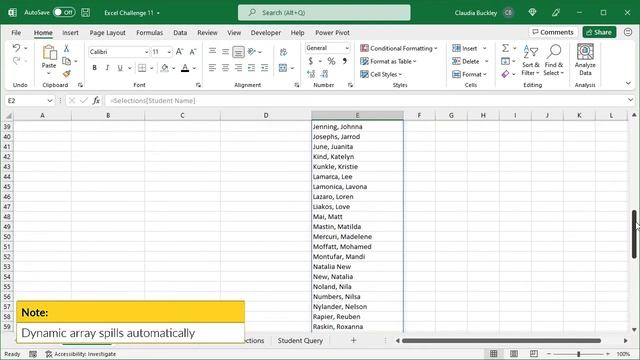Click Decrease Indent icon
Viewport: 640px width, 360px height.
[x=251, y=68]
